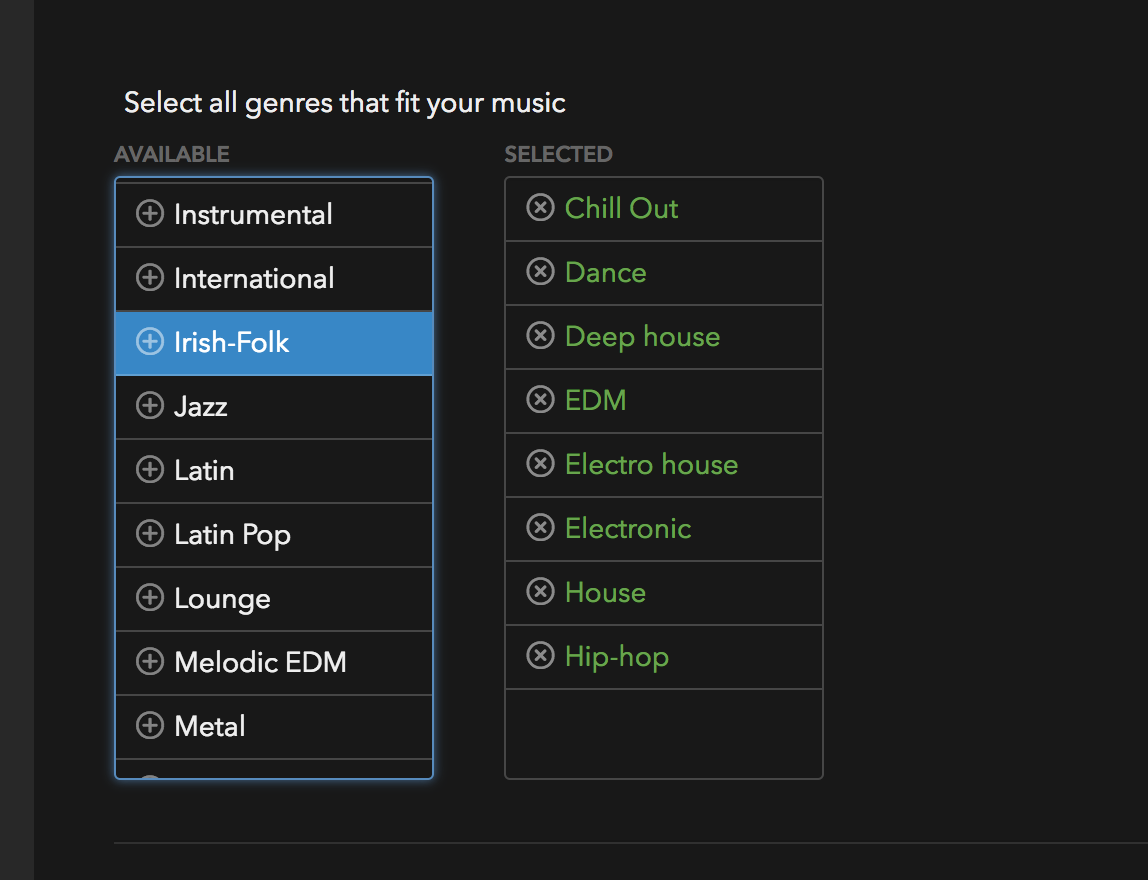Click Dance label in Selected list

[x=605, y=272]
